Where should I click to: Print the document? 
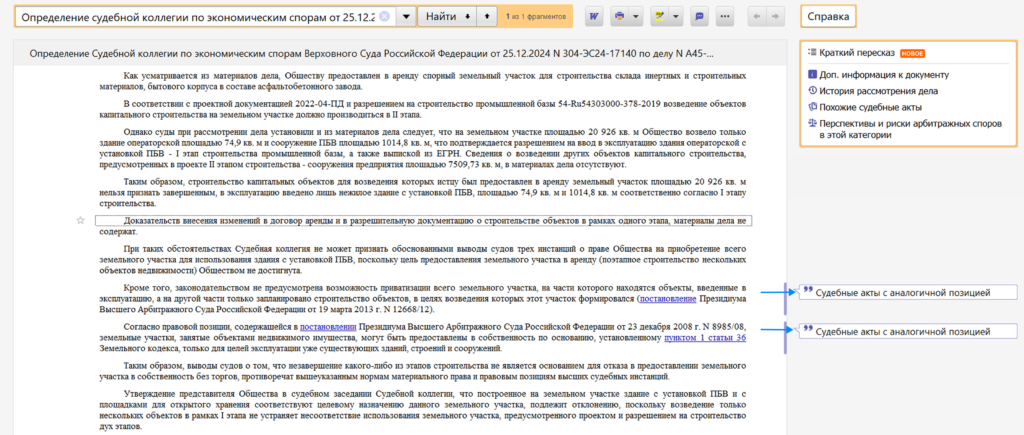pyautogui.click(x=620, y=17)
